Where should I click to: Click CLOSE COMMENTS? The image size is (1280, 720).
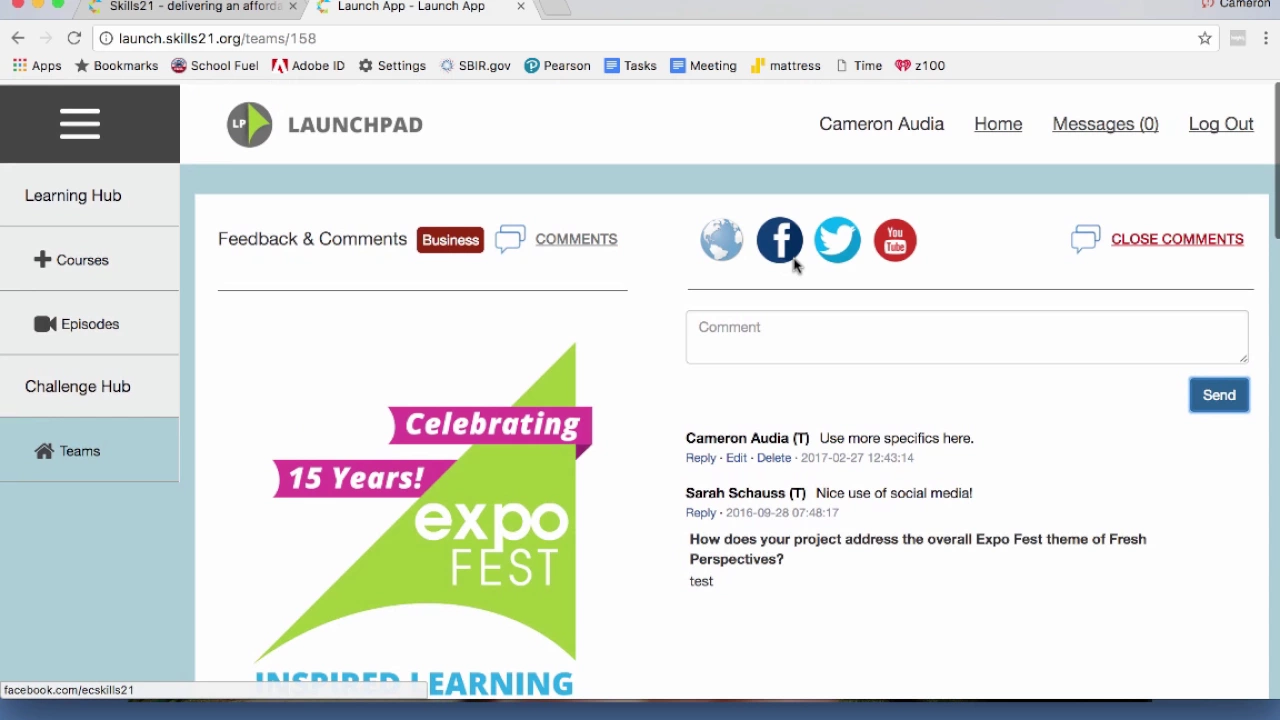point(1177,239)
